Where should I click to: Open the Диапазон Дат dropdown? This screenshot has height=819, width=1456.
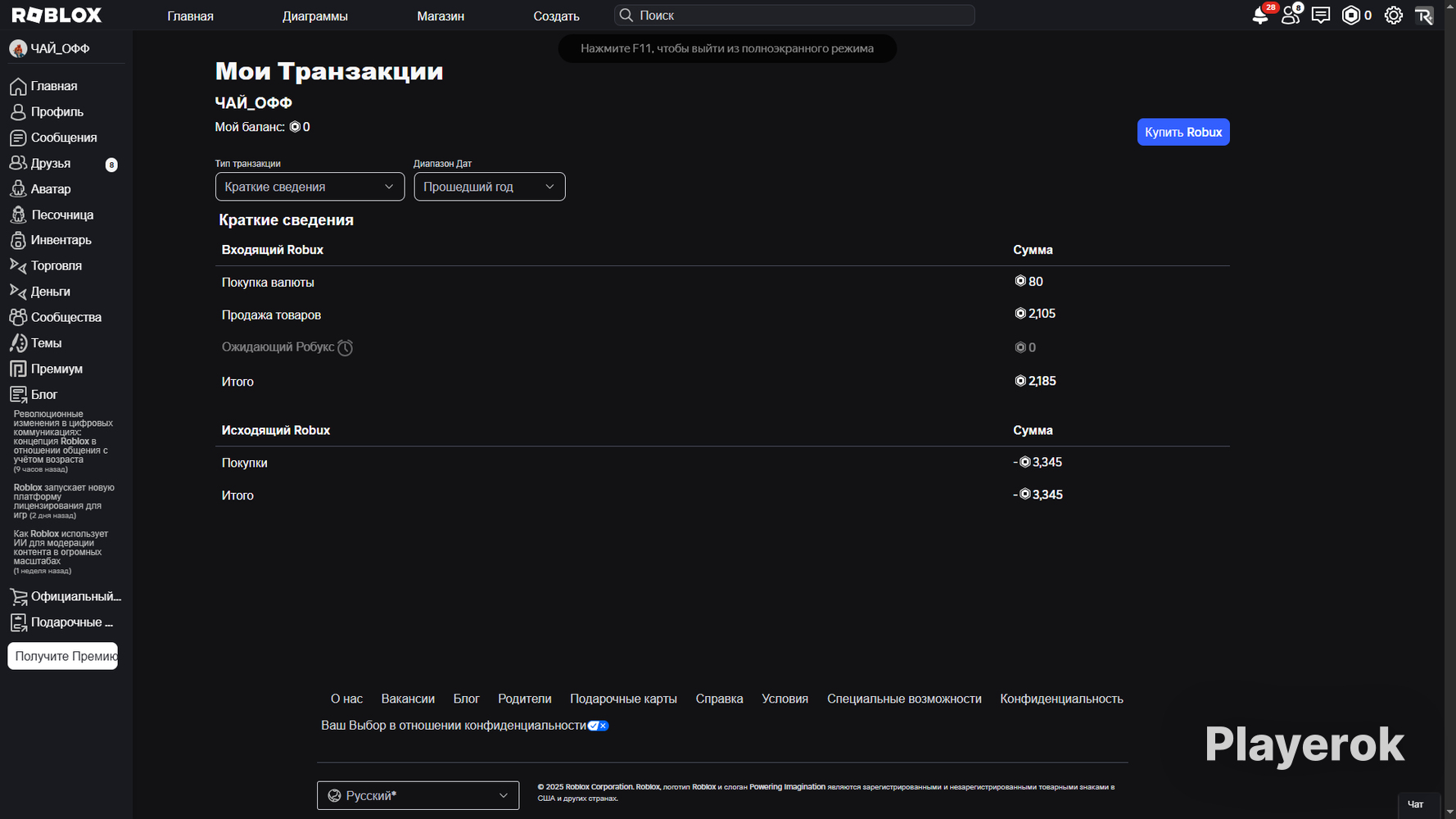[490, 187]
